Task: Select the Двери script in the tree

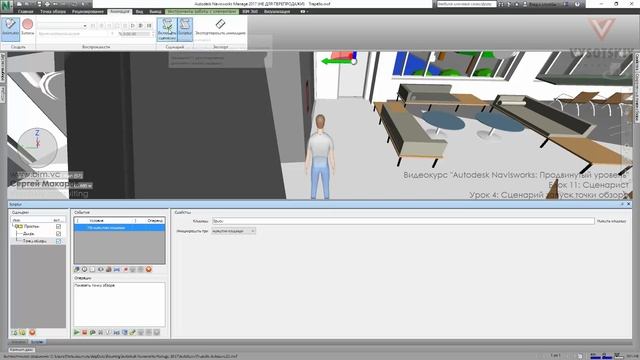Action: click(x=28, y=233)
